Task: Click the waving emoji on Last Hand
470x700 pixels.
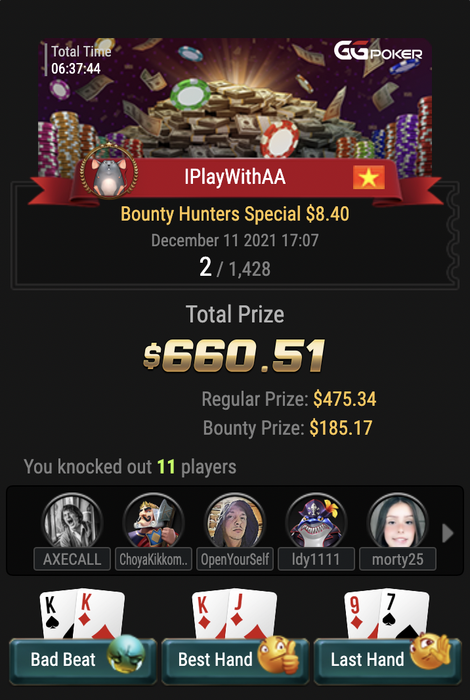Action: pyautogui.click(x=430, y=651)
